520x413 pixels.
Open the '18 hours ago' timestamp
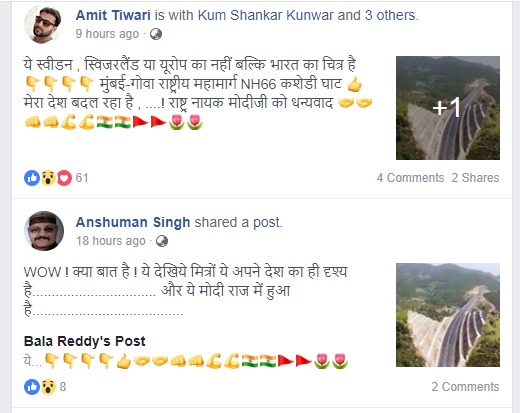pyautogui.click(x=111, y=241)
